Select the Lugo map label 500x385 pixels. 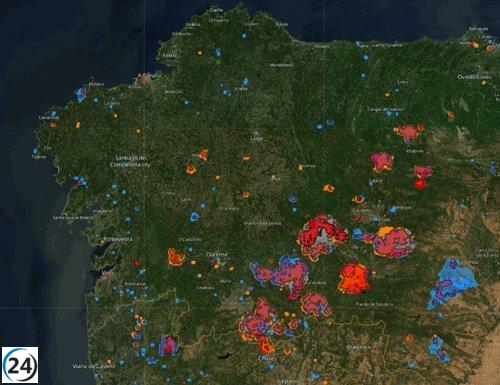point(257,138)
